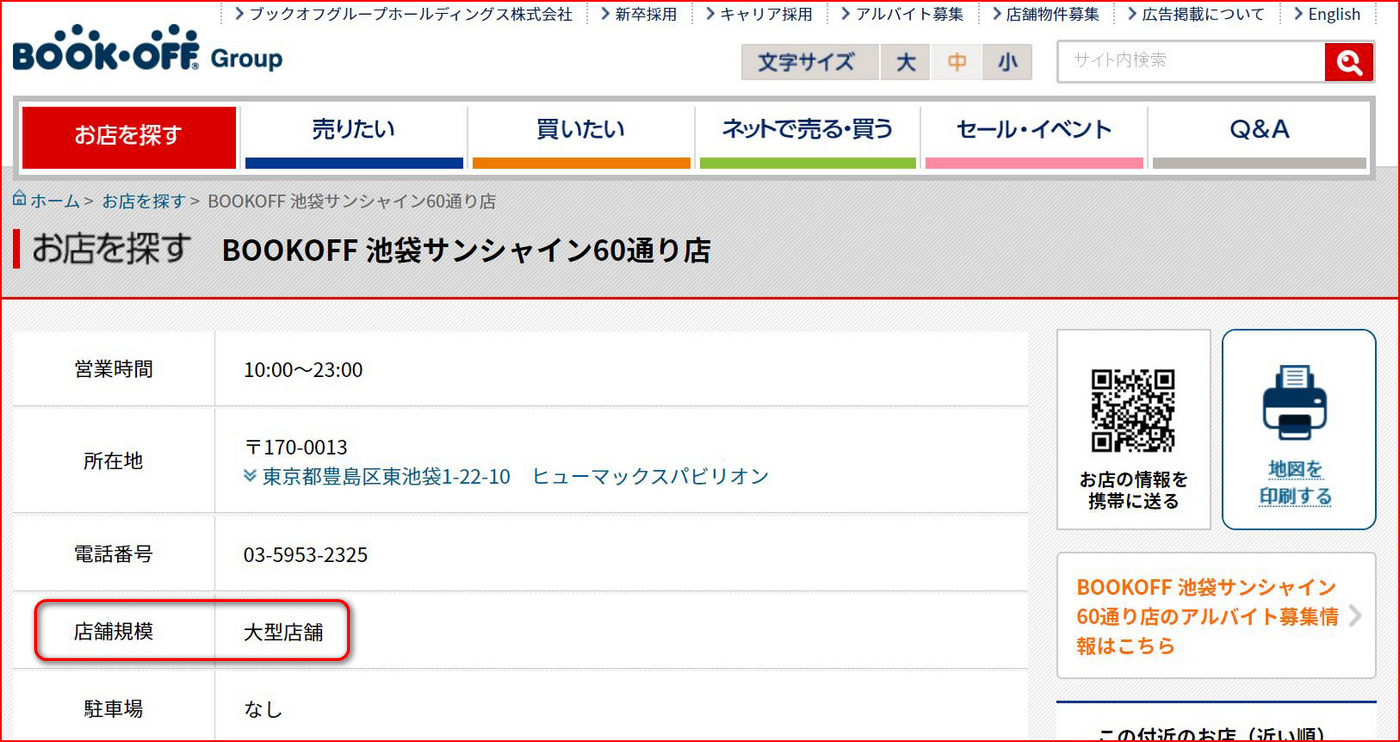The height and width of the screenshot is (742, 1400).
Task: Open the 買いたい navigation tab
Action: [x=581, y=137]
